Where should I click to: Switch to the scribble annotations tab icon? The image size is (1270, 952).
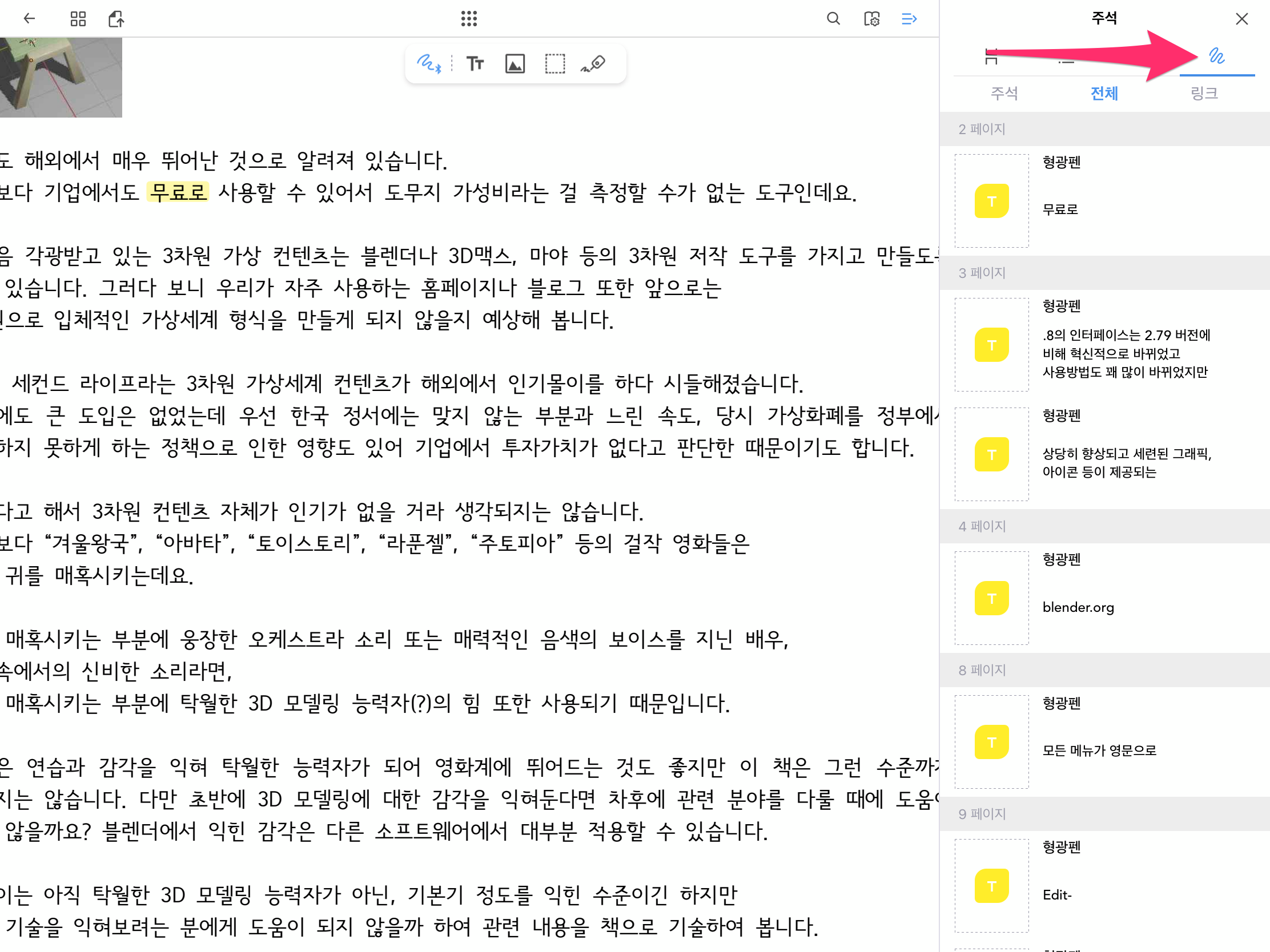[x=1216, y=57]
